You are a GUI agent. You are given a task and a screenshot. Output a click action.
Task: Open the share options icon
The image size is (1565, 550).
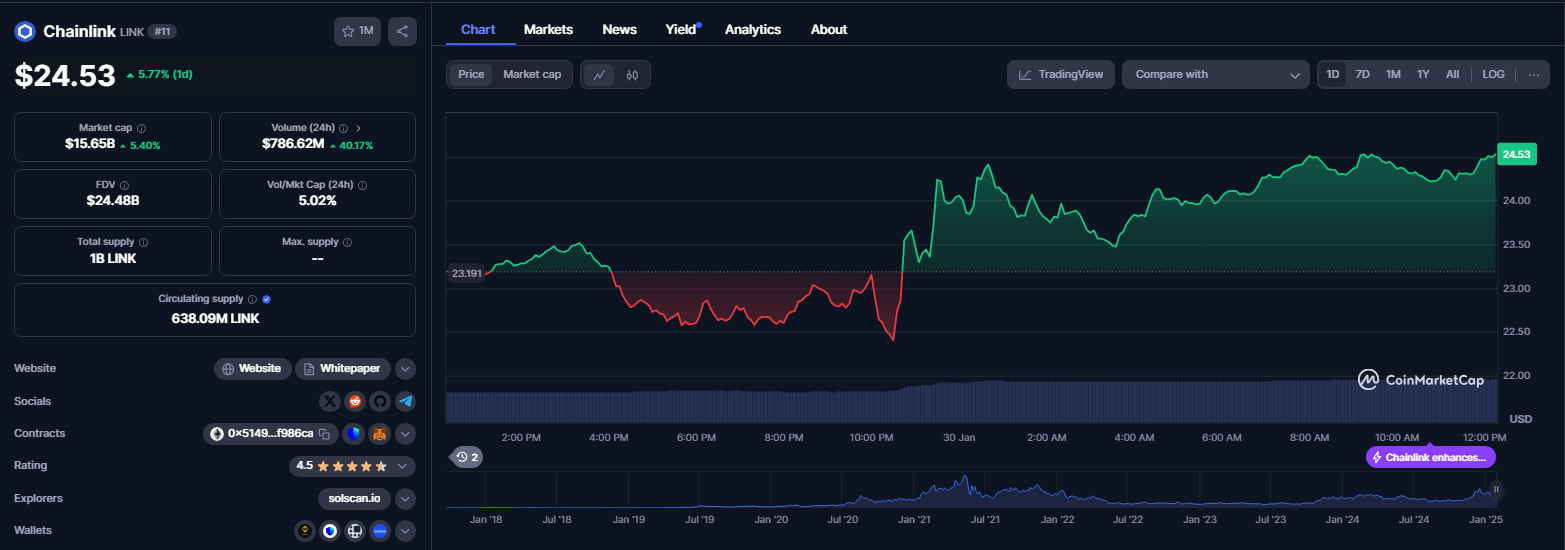[x=402, y=31]
